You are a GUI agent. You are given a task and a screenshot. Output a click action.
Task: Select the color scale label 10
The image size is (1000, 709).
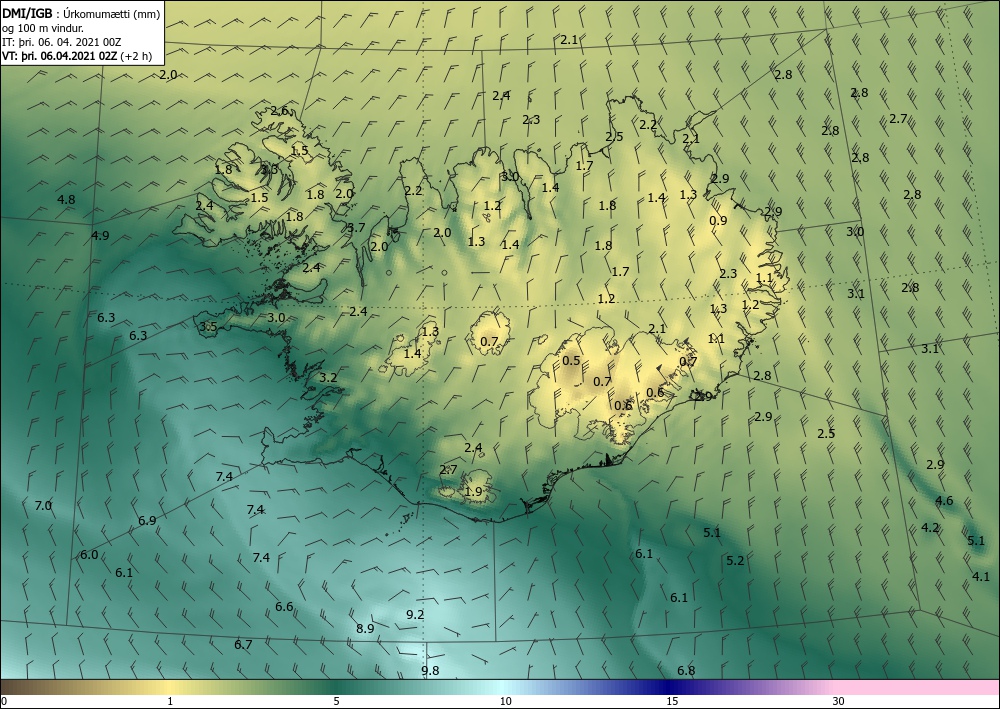point(505,701)
